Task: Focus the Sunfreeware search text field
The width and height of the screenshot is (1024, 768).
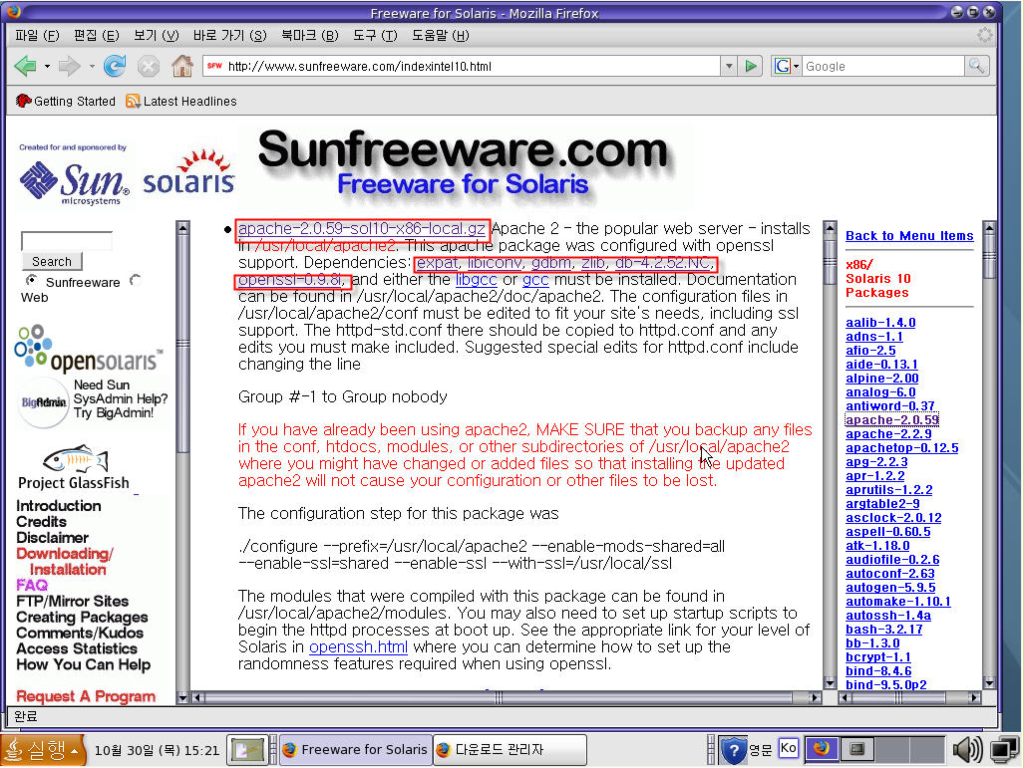Action: click(66, 240)
